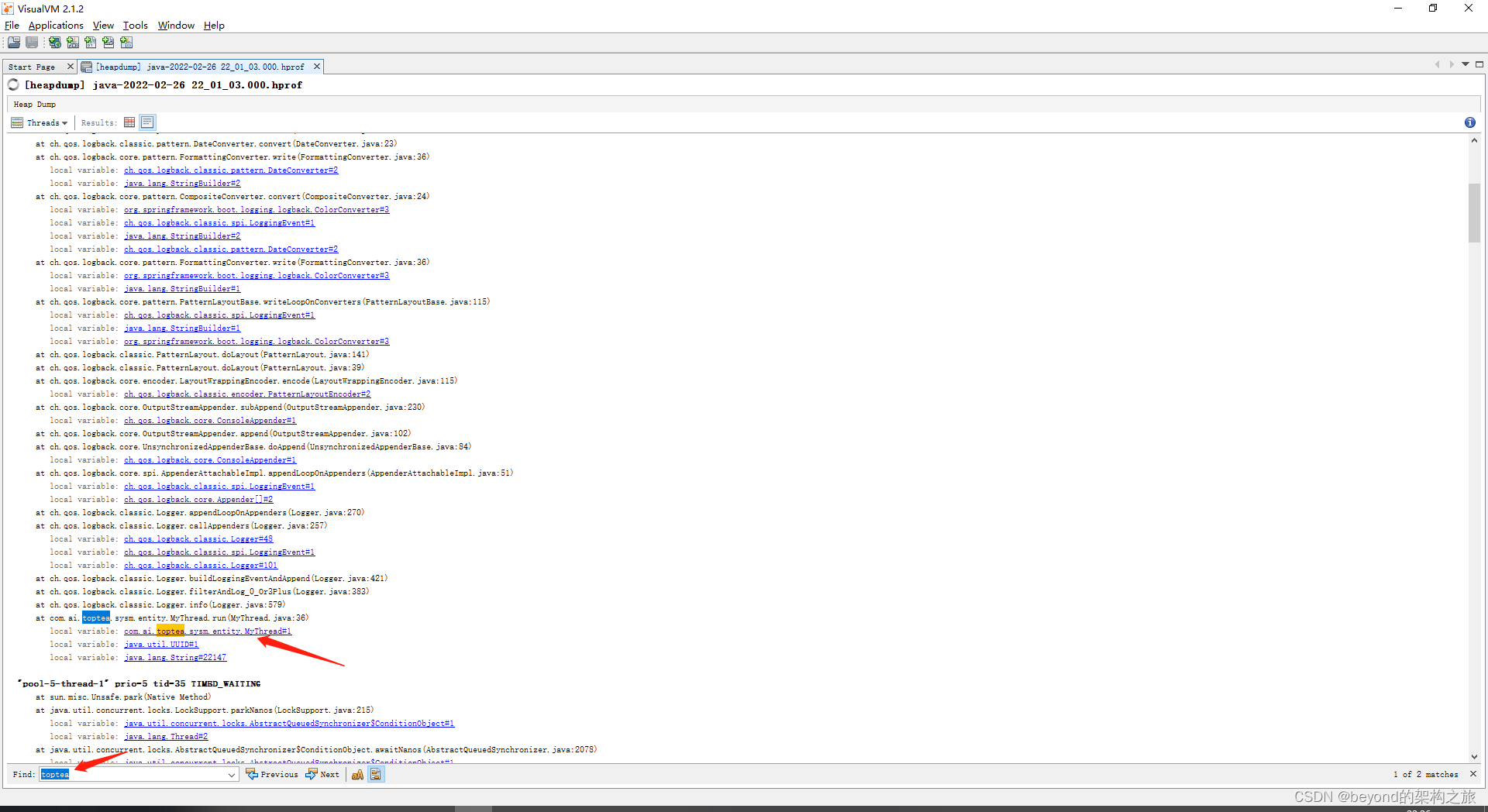This screenshot has height=812, width=1488.
Task: Click the Next match button
Action: pos(322,774)
